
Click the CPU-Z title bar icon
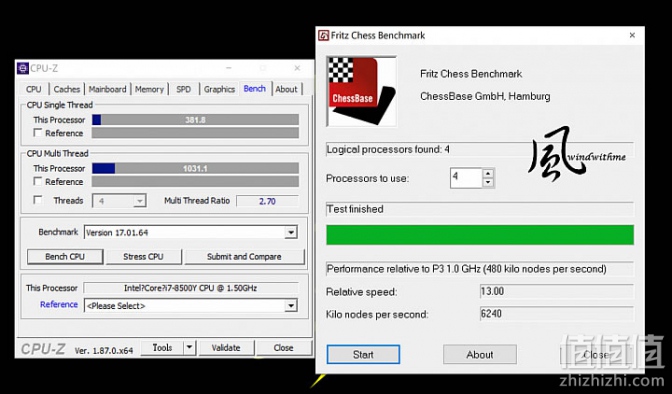click(x=23, y=68)
